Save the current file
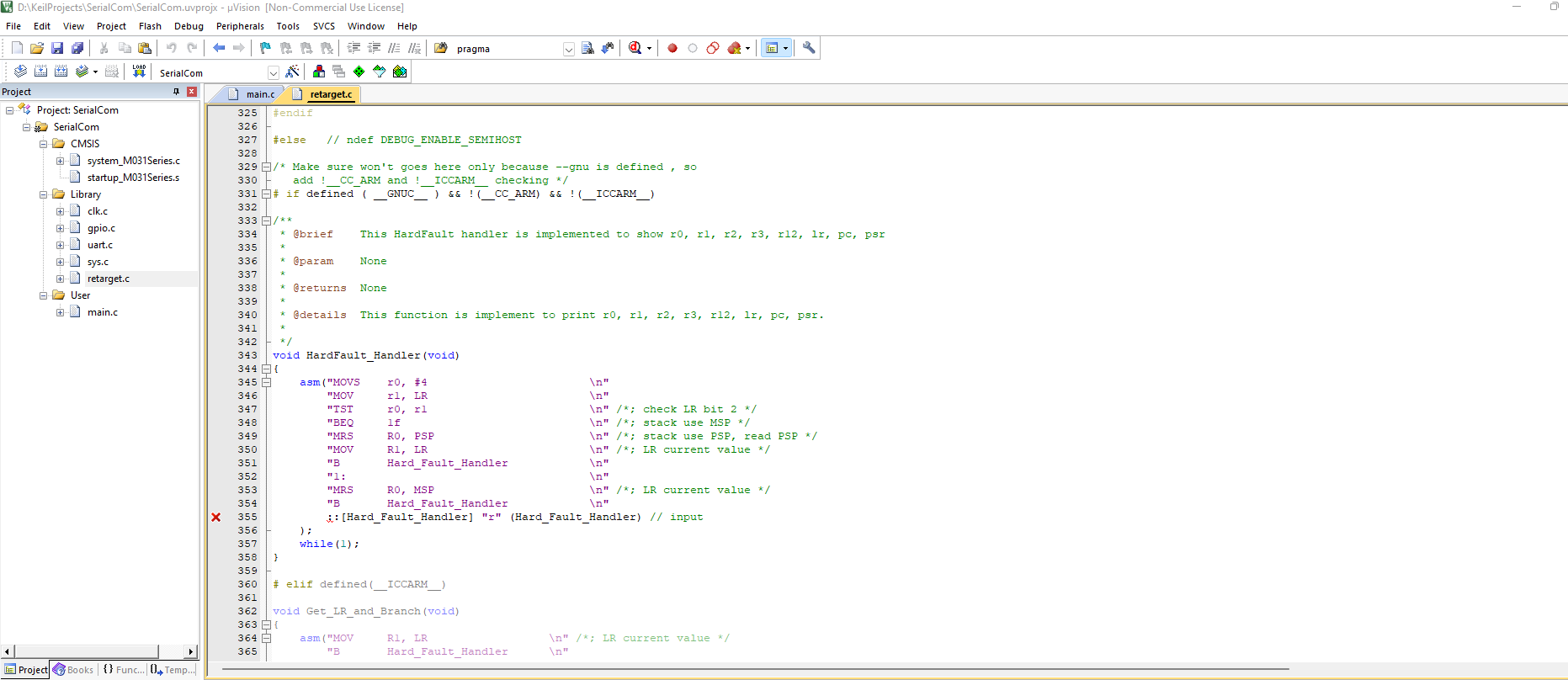Viewport: 1568px width, 680px height. tap(57, 48)
